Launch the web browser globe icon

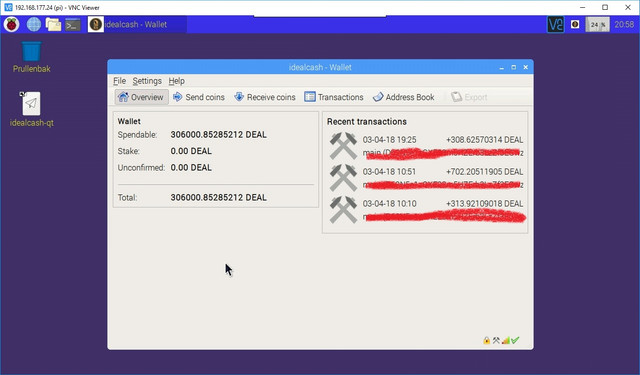click(x=34, y=24)
